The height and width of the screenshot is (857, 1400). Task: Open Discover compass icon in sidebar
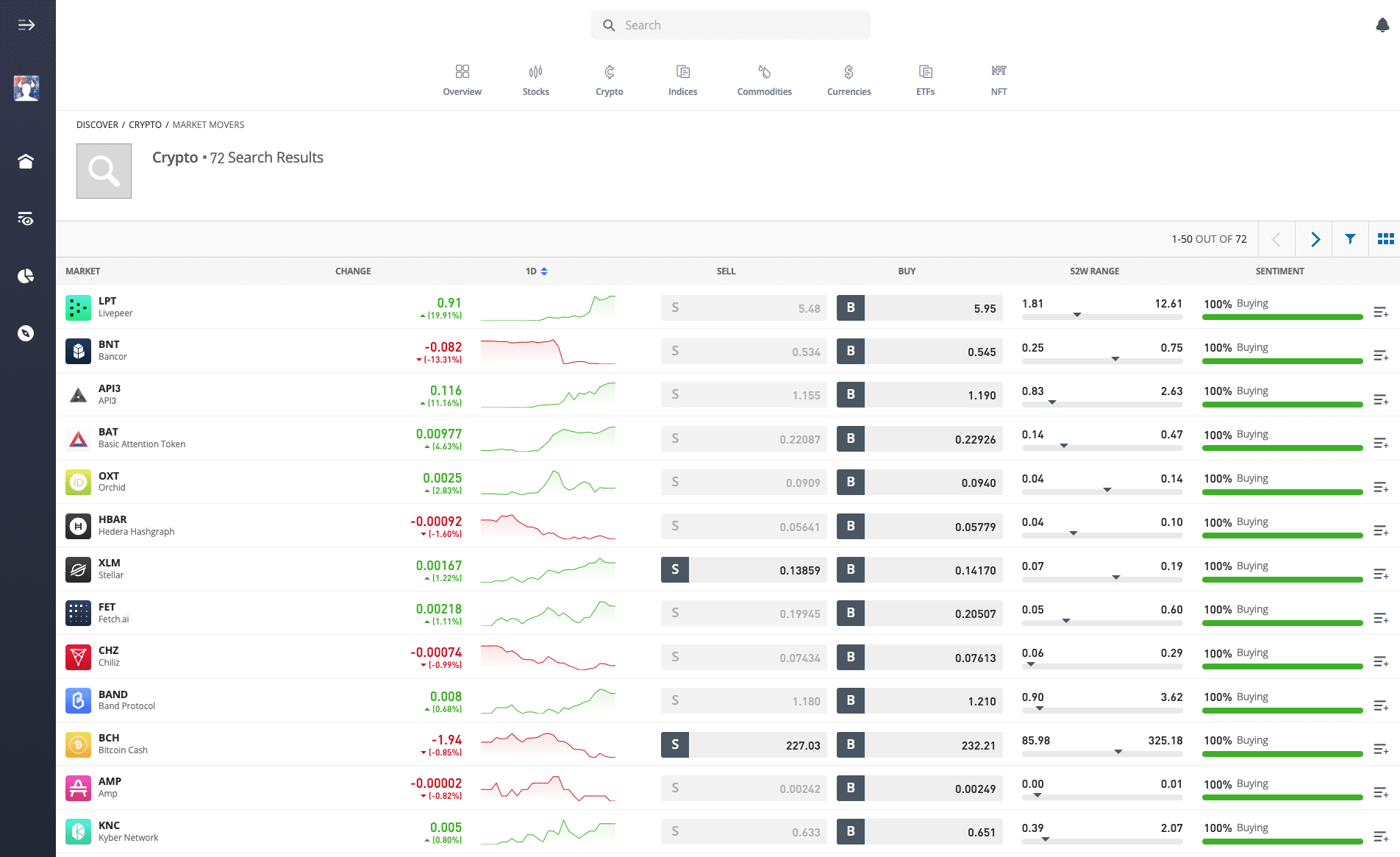[26, 333]
